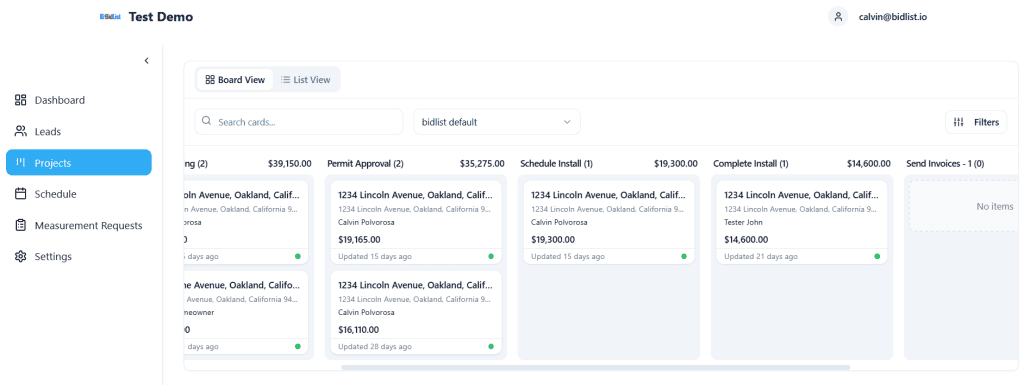This screenshot has width=1024, height=385.
Task: Switch to List View
Action: click(x=306, y=80)
